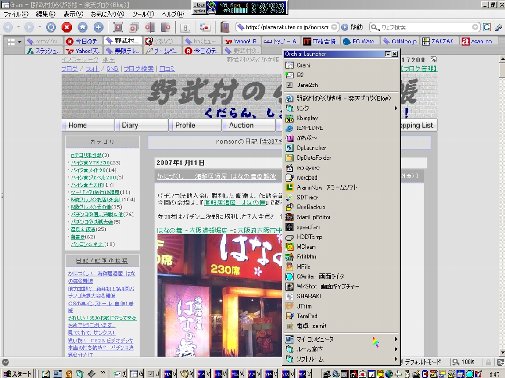The height and width of the screenshot is (378, 505).
Task: Open the ヘルプ menu
Action: (x=173, y=14)
